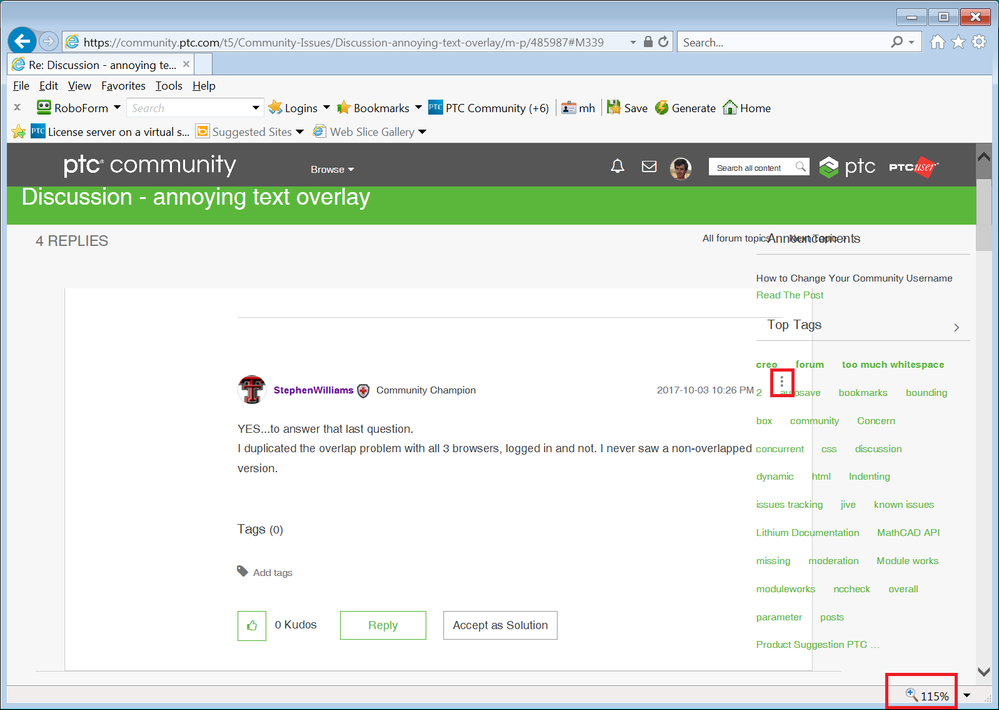The height and width of the screenshot is (710, 999).
Task: Expand the Logins dropdown
Action: coord(326,107)
